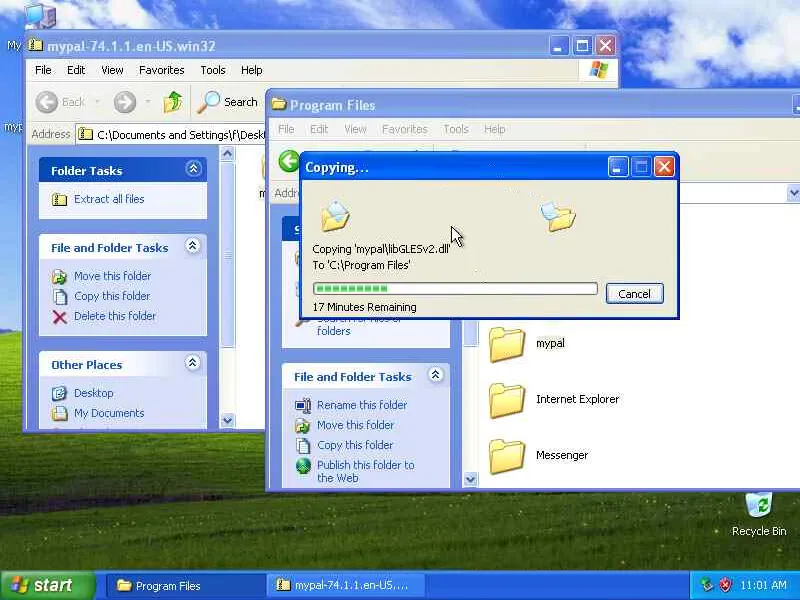Open View menu in Program Files window
The image size is (800, 600).
pyautogui.click(x=355, y=129)
